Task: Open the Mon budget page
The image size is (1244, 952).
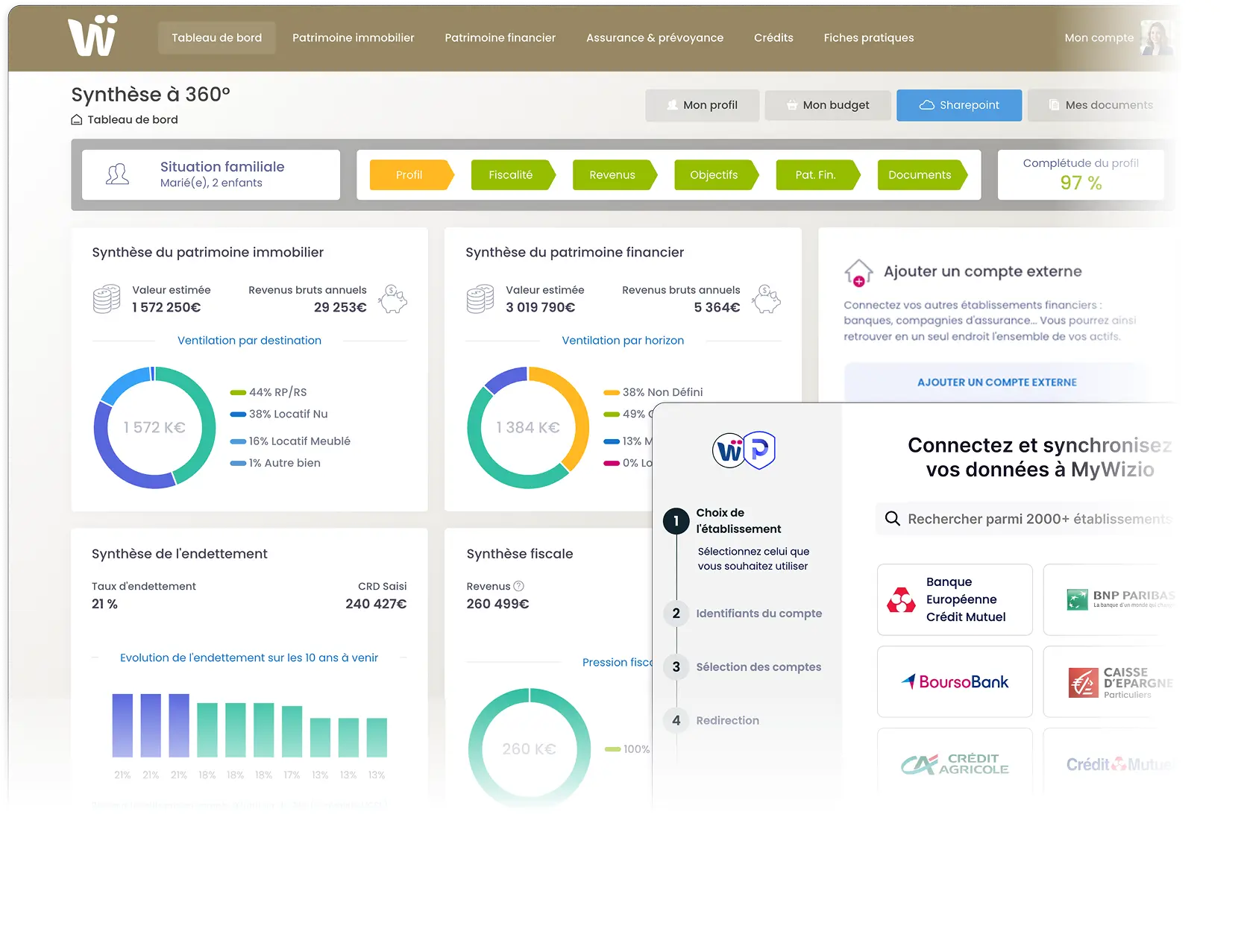Action: pyautogui.click(x=828, y=105)
